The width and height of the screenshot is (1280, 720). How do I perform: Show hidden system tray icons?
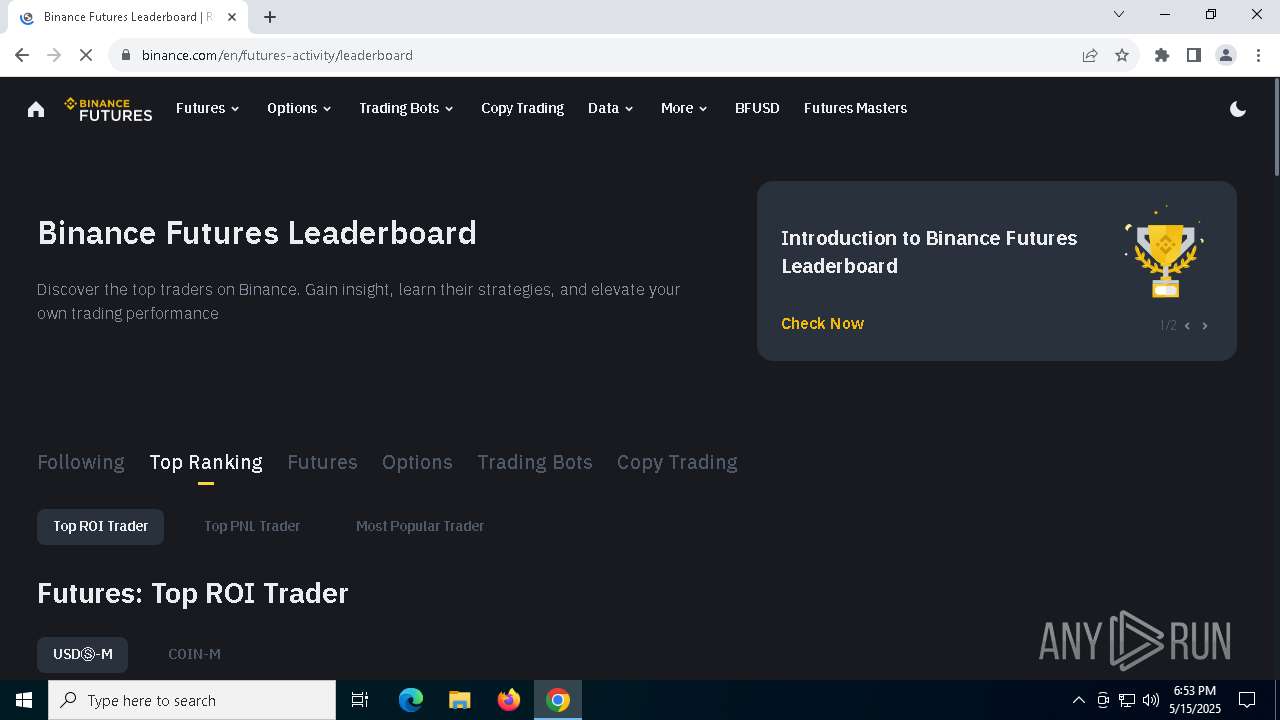(1078, 700)
